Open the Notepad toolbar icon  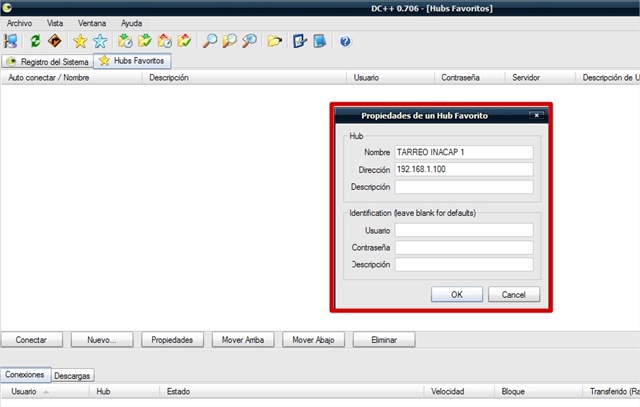(x=320, y=41)
